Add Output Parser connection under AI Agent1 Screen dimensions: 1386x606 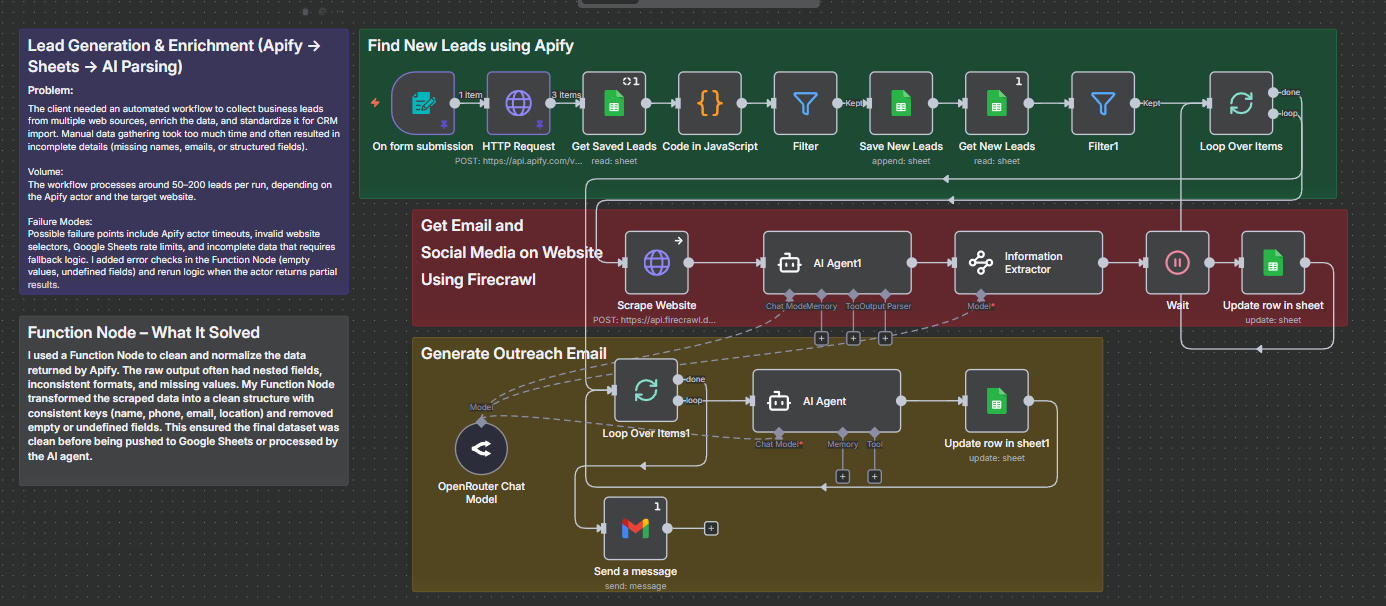coord(885,338)
